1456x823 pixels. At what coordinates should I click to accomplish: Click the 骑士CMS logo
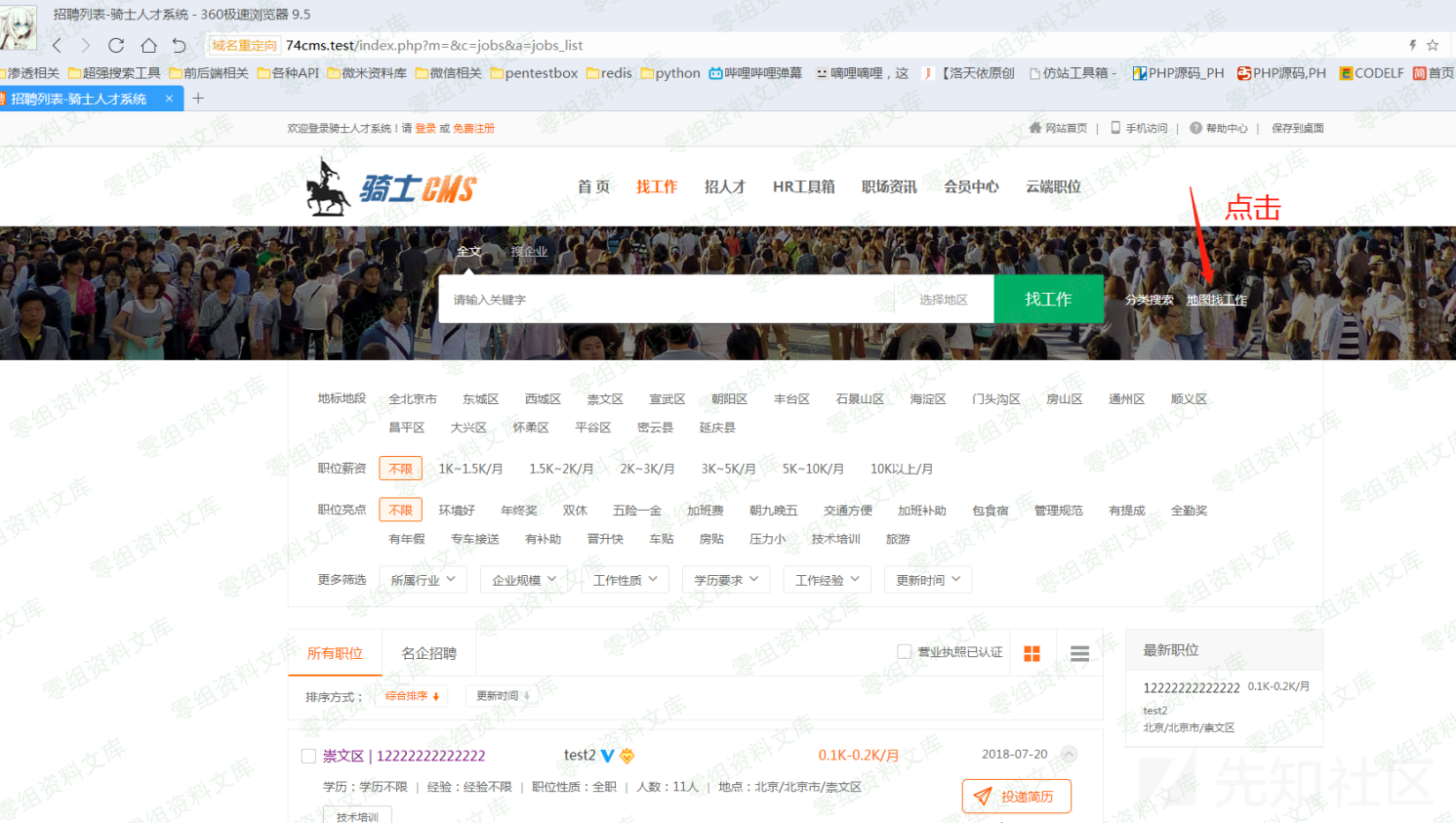tap(391, 186)
